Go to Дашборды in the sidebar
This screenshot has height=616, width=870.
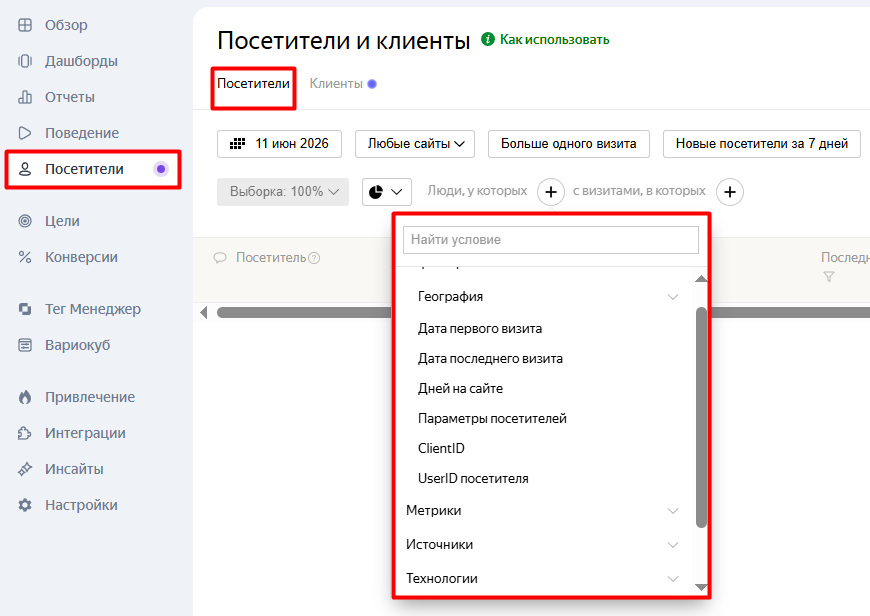(x=81, y=61)
